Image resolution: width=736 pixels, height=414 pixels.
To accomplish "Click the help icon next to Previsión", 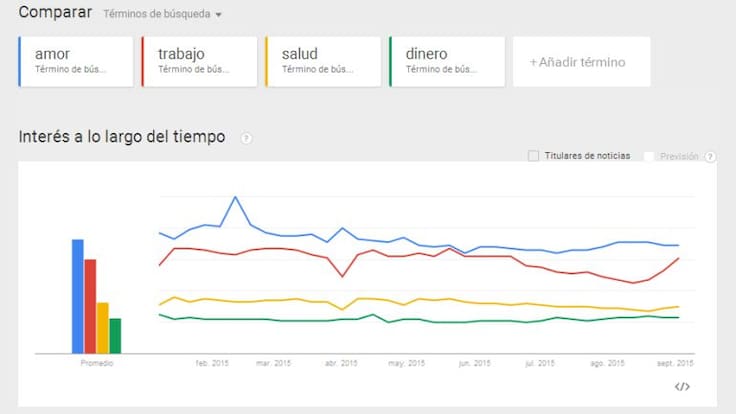I will pos(710,157).
